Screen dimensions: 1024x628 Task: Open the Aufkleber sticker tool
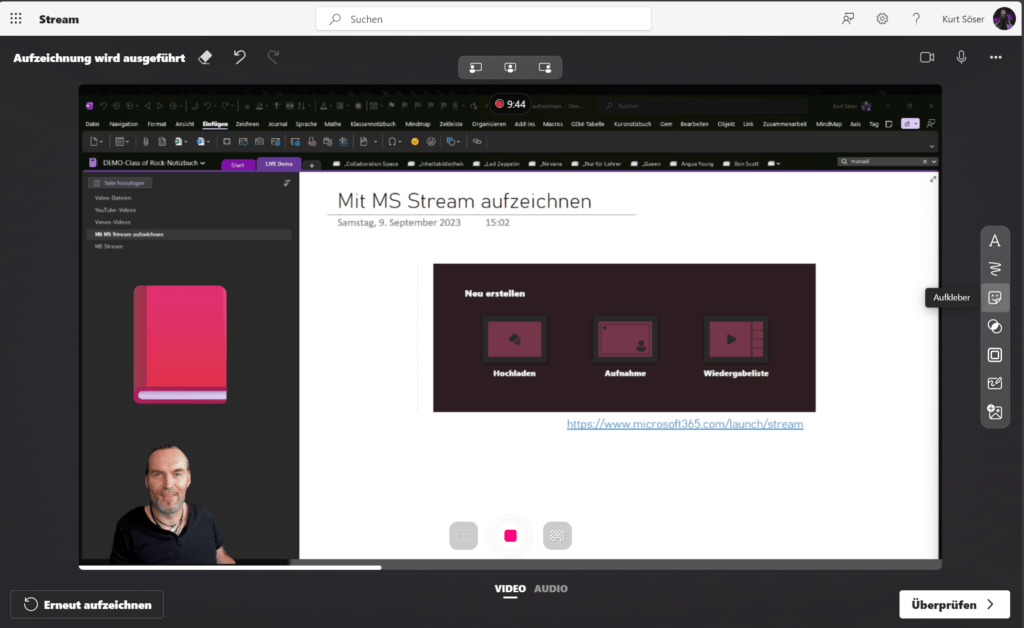click(995, 298)
